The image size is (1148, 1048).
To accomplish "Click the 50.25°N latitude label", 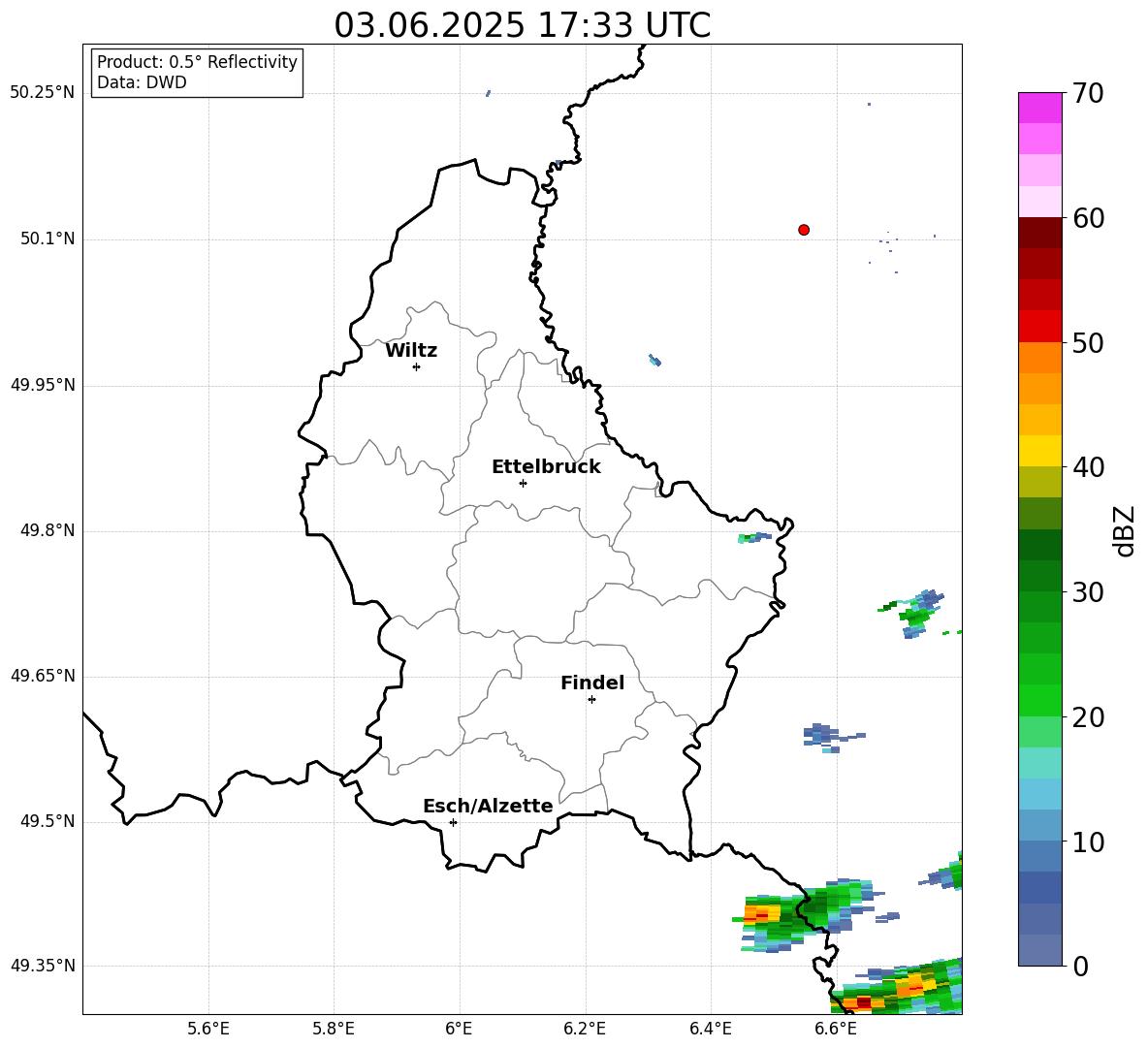I will (43, 93).
